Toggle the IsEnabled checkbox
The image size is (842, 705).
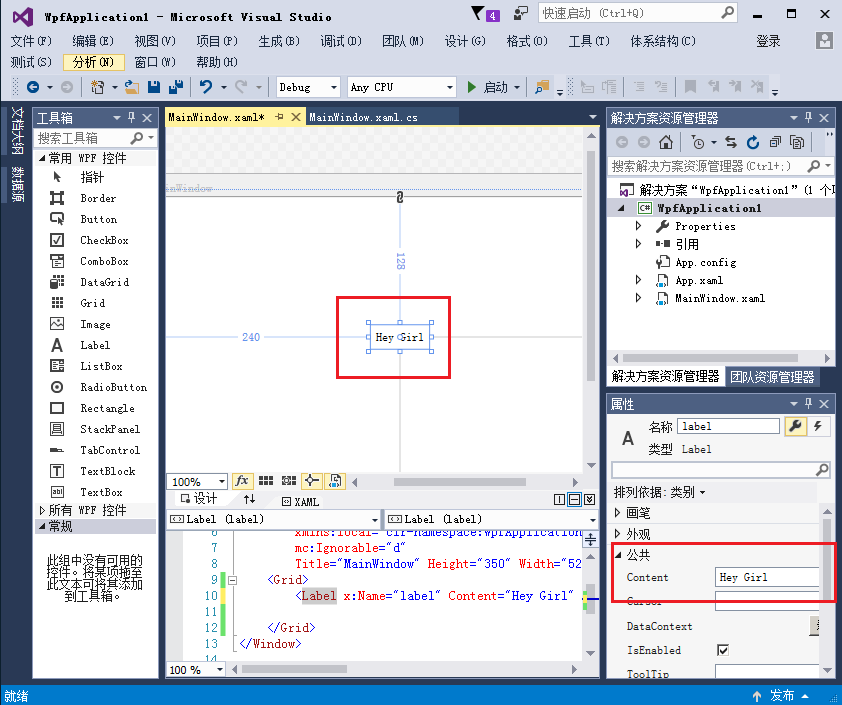723,650
